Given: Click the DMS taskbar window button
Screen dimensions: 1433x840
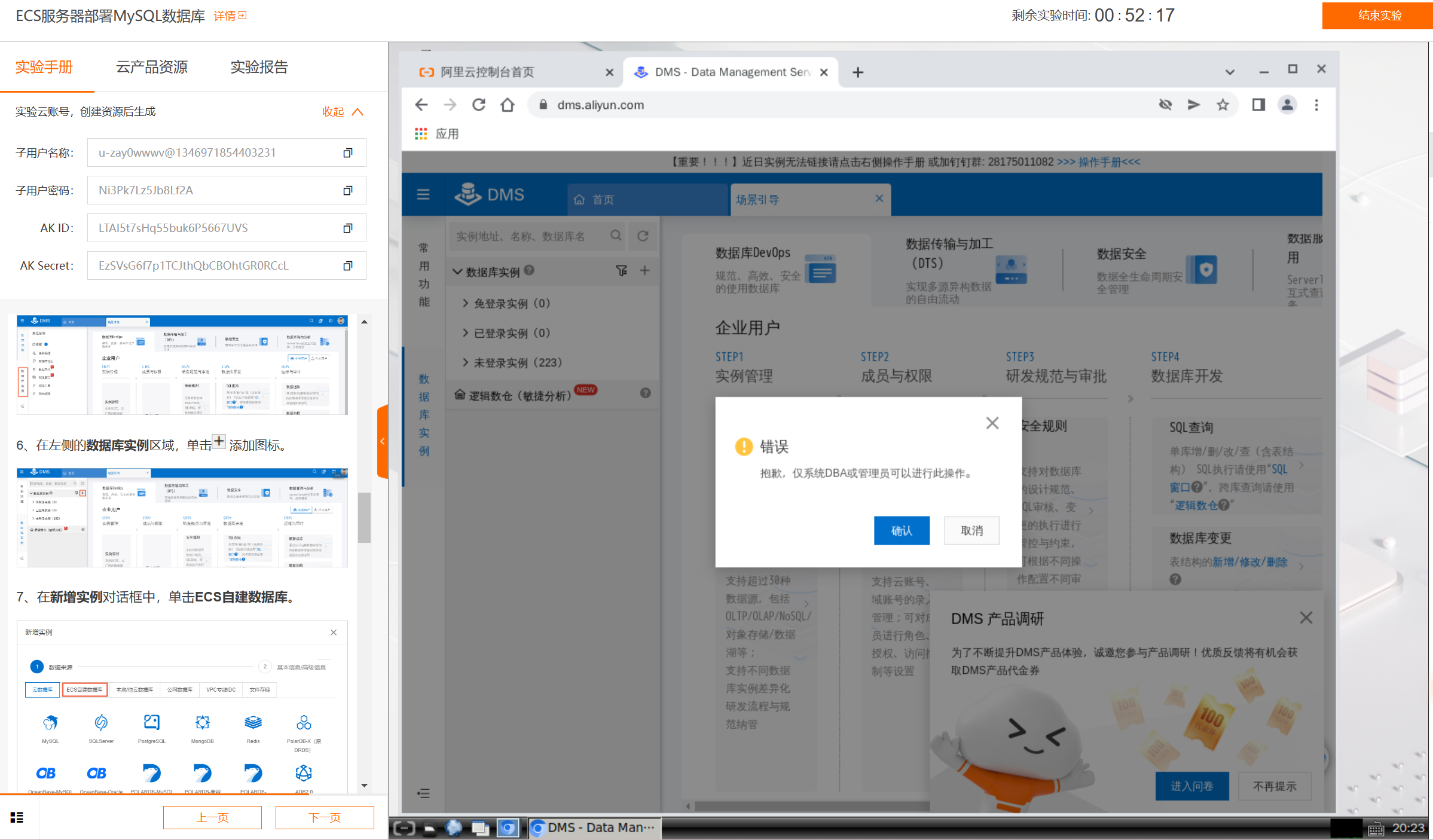Looking at the screenshot, I should pyautogui.click(x=595, y=827).
